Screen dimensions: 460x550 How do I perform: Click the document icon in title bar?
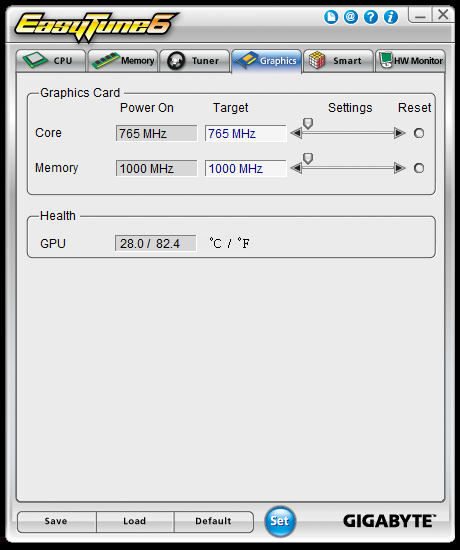[x=331, y=16]
